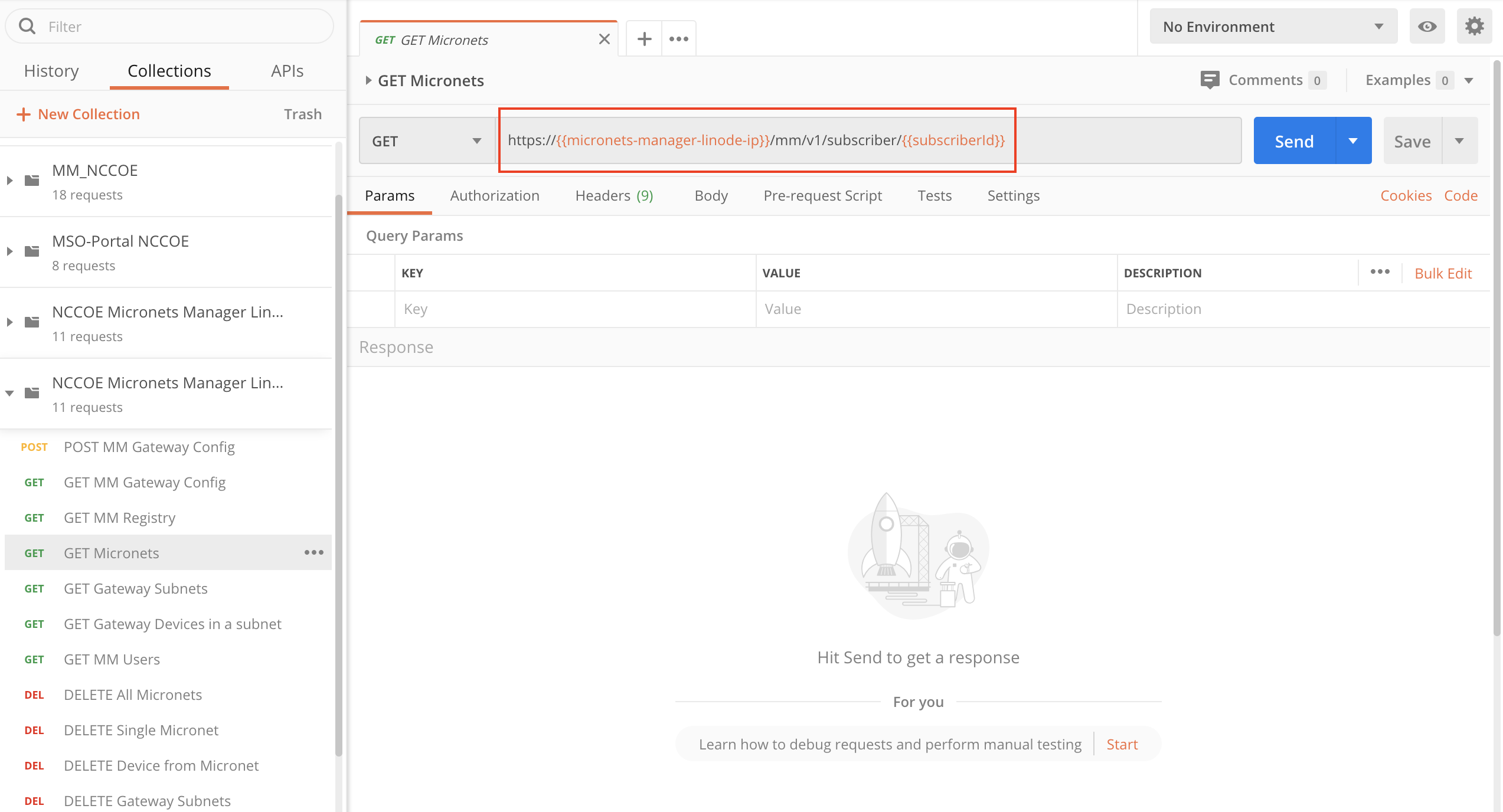This screenshot has height=812, width=1503.
Task: Switch to the APIs tab
Action: 287,71
